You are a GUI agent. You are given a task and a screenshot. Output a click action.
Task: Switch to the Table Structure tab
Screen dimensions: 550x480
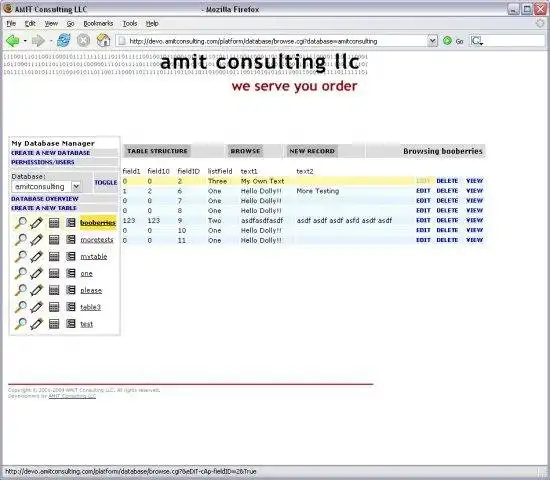tap(157, 151)
